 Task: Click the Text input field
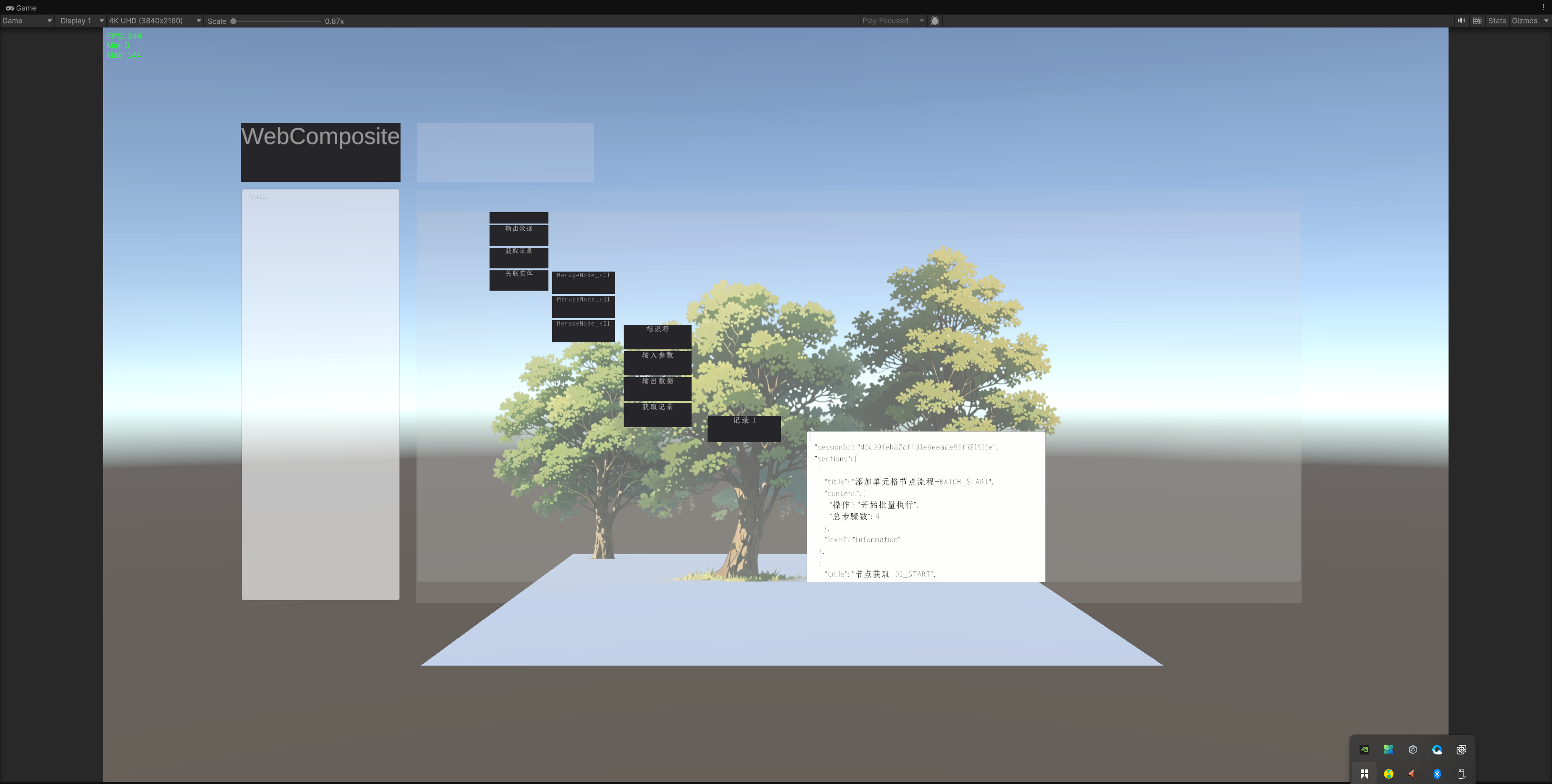tap(320, 395)
